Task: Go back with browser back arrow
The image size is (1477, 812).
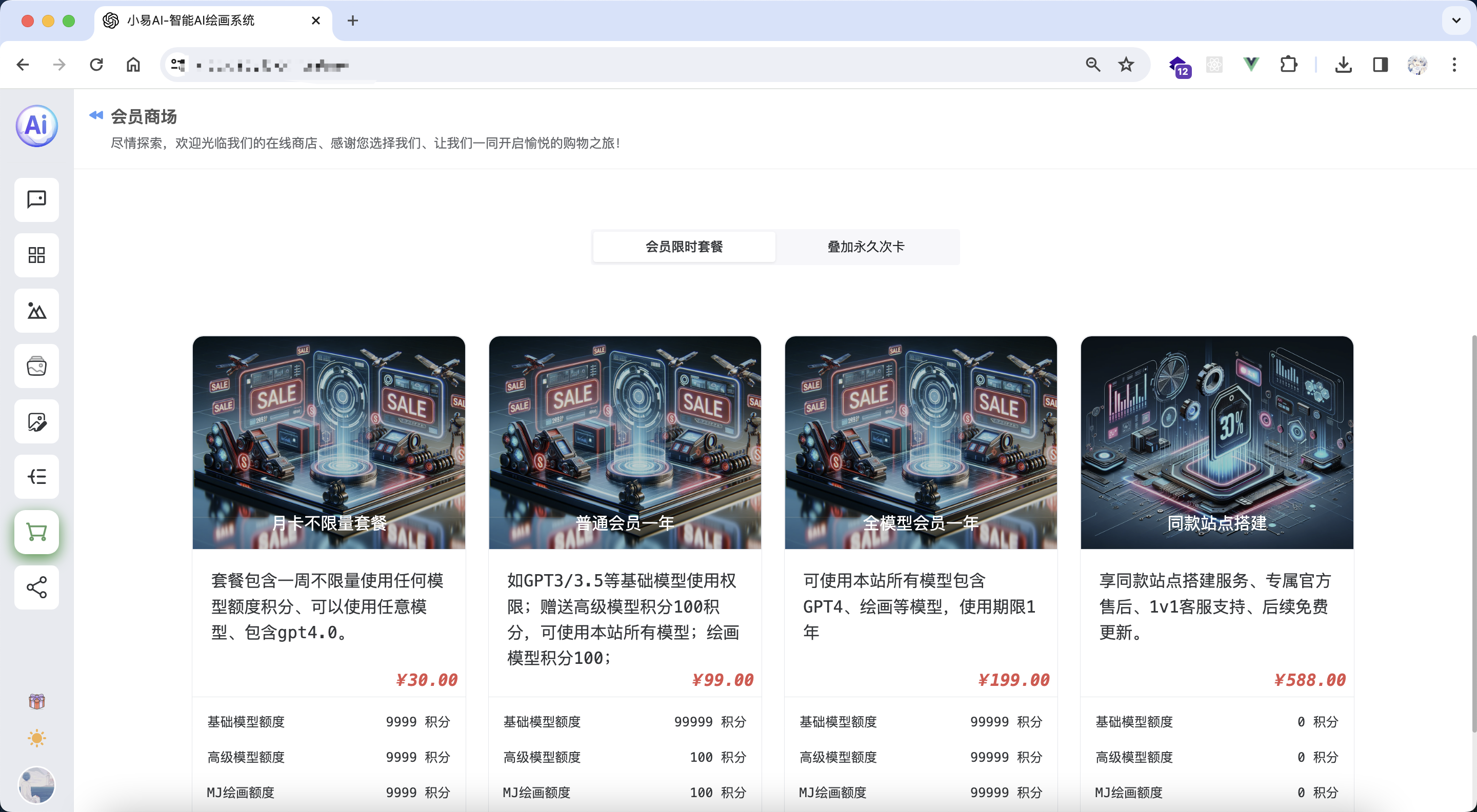Action: (x=23, y=65)
